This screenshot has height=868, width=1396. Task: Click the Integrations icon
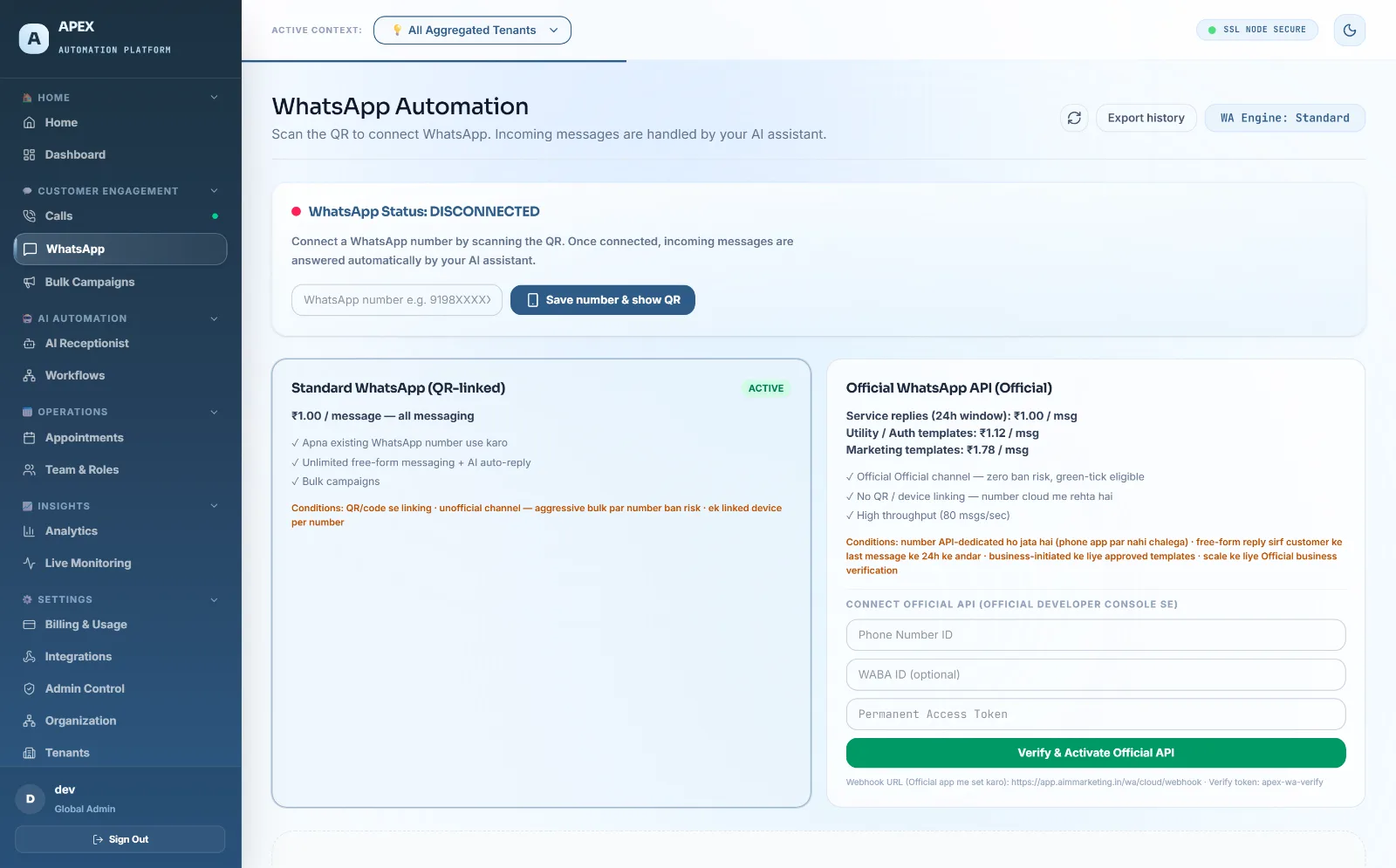[29, 657]
